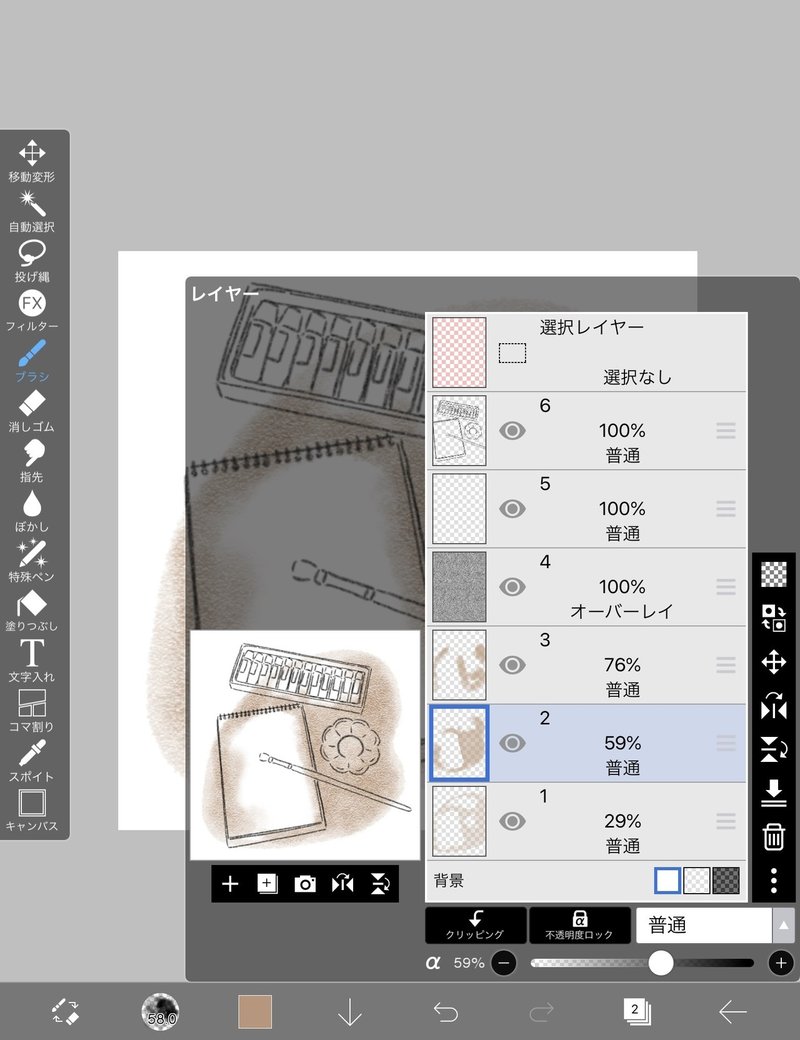The width and height of the screenshot is (800, 1040).
Task: Select the 文字入れ text tool
Action: coord(32,661)
